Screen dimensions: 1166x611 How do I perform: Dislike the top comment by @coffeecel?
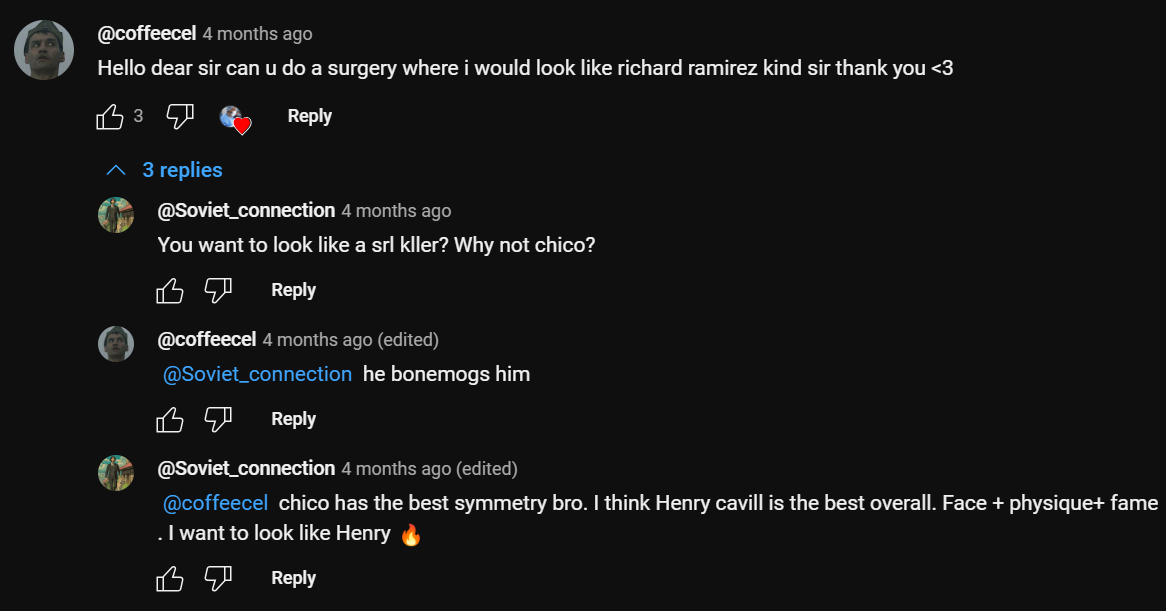pyautogui.click(x=179, y=117)
